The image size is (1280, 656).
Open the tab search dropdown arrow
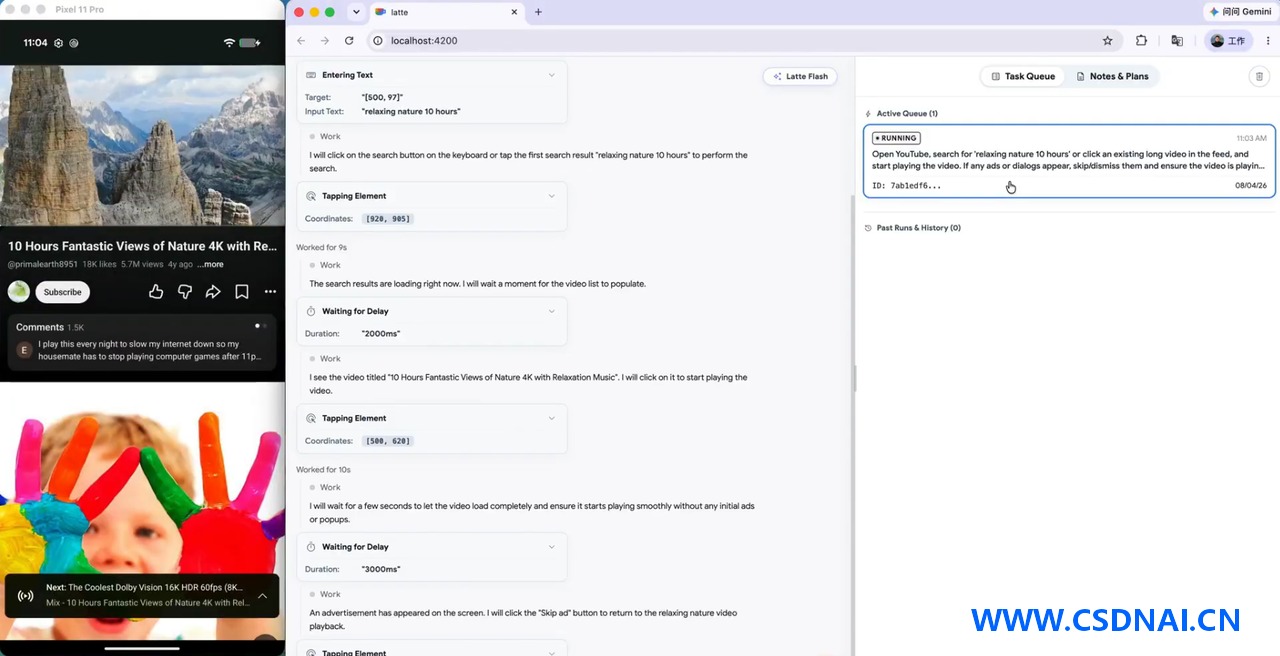tap(356, 12)
